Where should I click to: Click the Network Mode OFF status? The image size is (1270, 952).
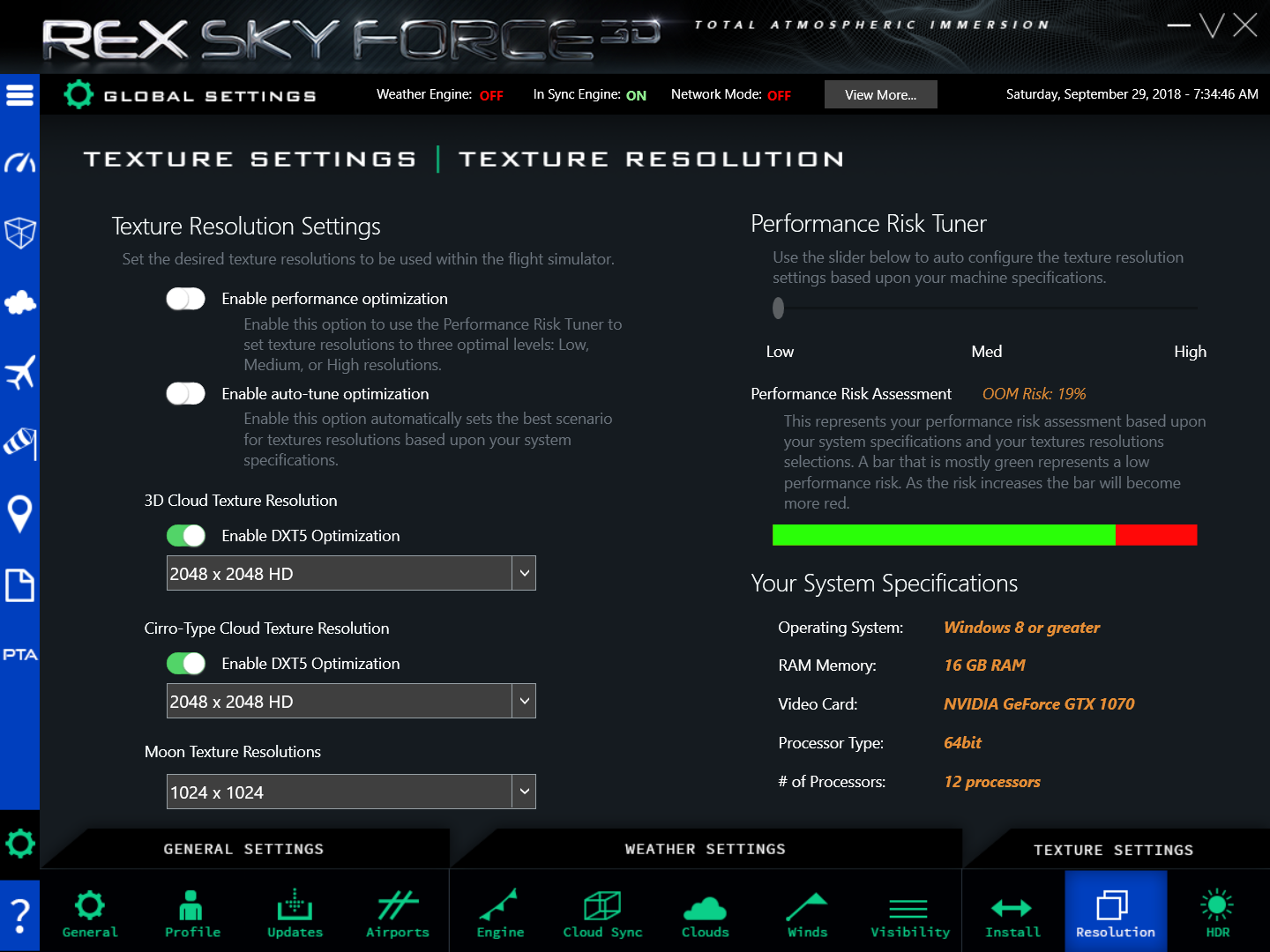(779, 95)
